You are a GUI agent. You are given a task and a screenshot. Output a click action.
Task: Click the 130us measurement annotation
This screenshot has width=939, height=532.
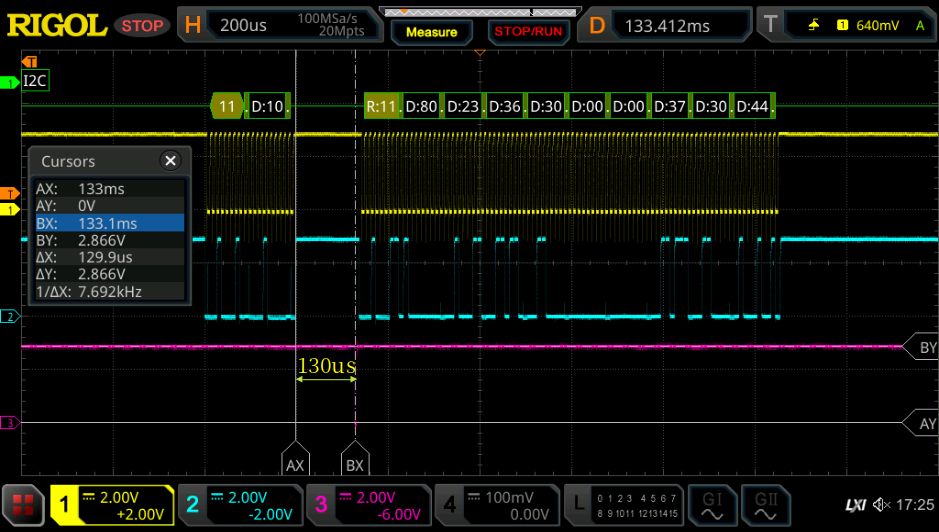[326, 365]
